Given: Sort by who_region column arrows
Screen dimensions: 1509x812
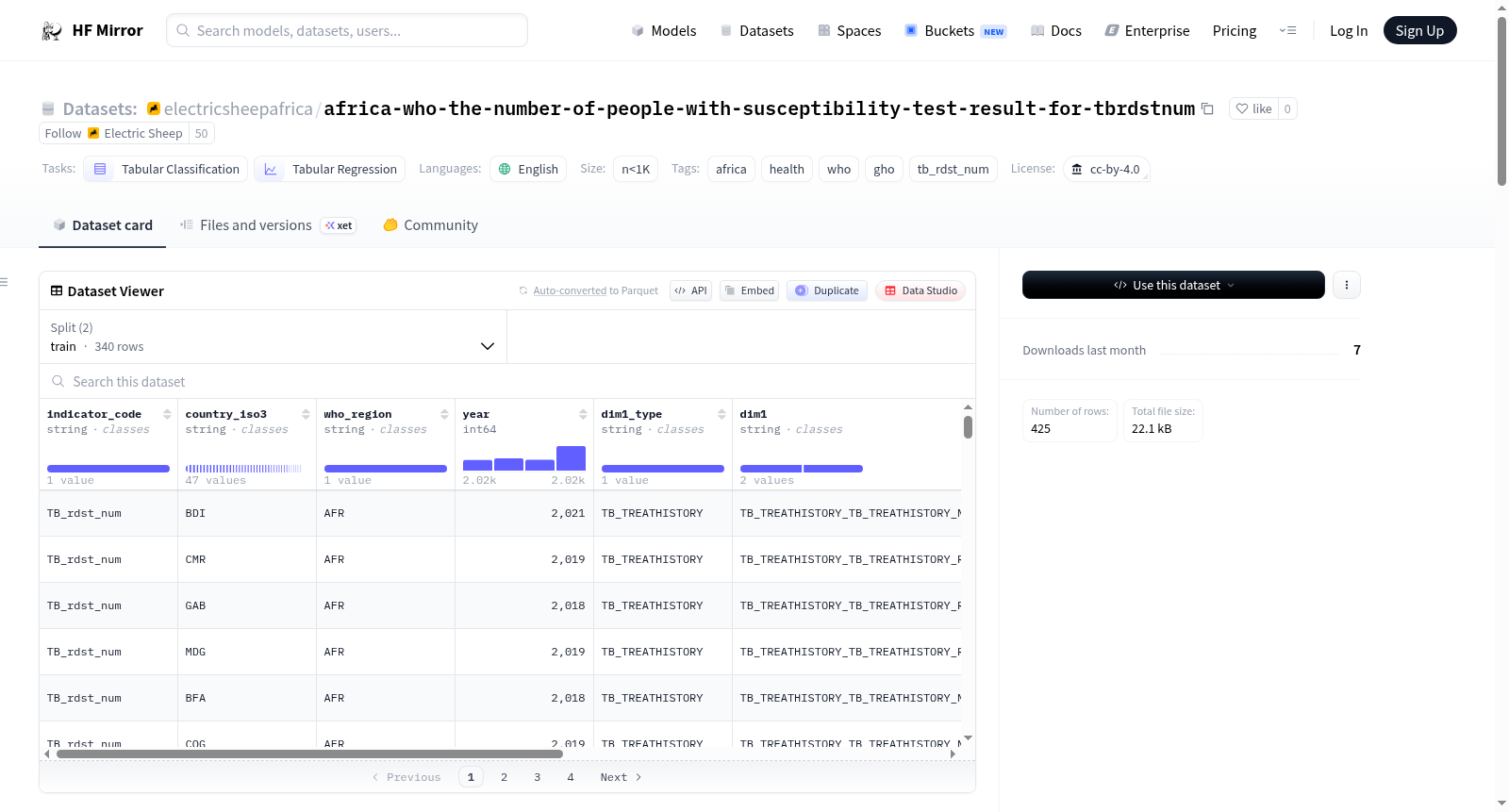Looking at the screenshot, I should [444, 415].
